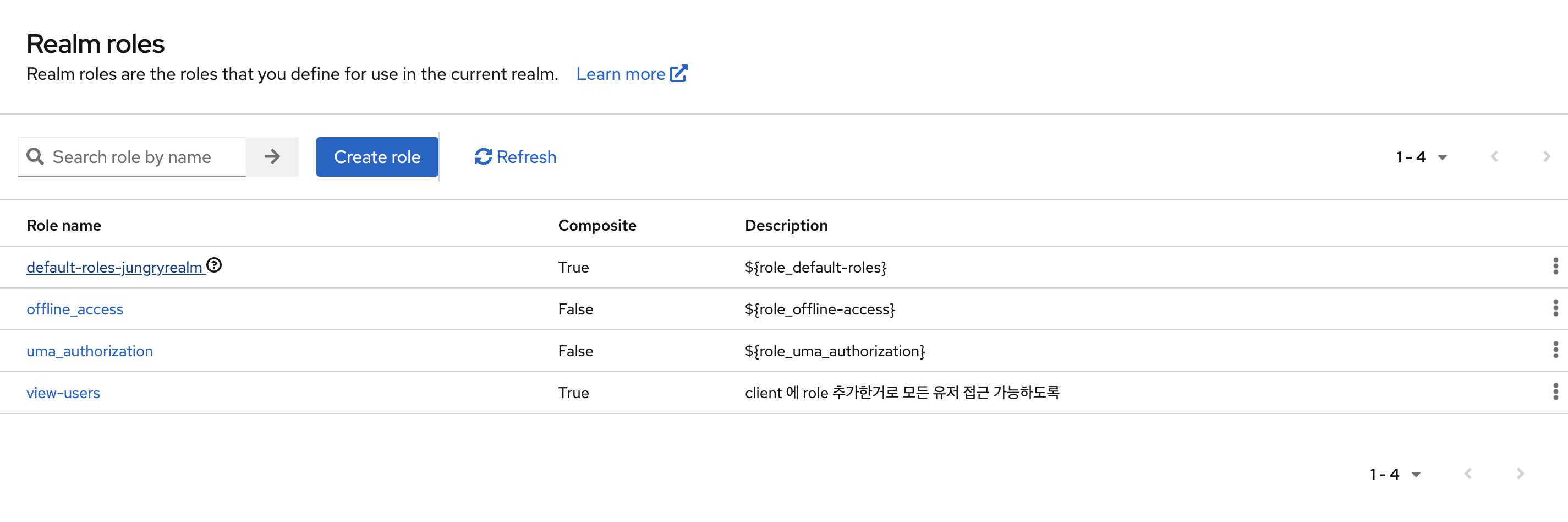Click the Refresh link
Viewport: 1568px width, 522px height.
[515, 156]
